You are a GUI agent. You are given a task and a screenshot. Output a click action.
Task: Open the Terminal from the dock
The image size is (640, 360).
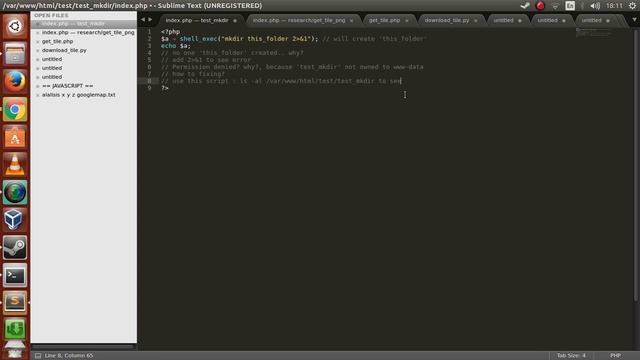pos(15,276)
